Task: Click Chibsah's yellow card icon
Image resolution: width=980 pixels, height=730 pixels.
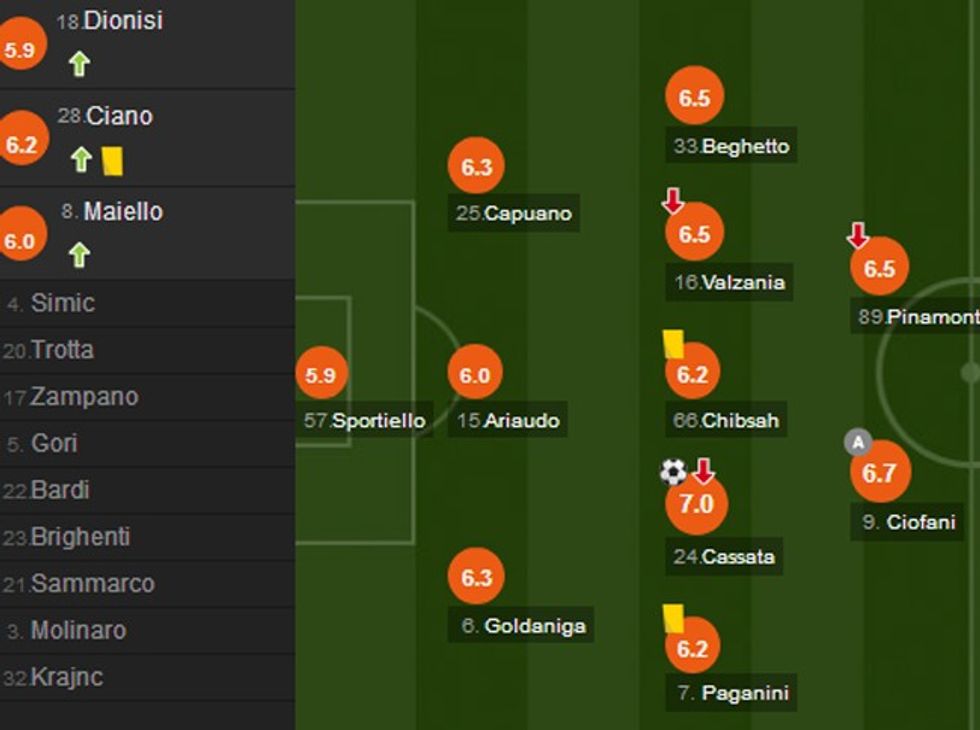Action: pyautogui.click(x=673, y=344)
